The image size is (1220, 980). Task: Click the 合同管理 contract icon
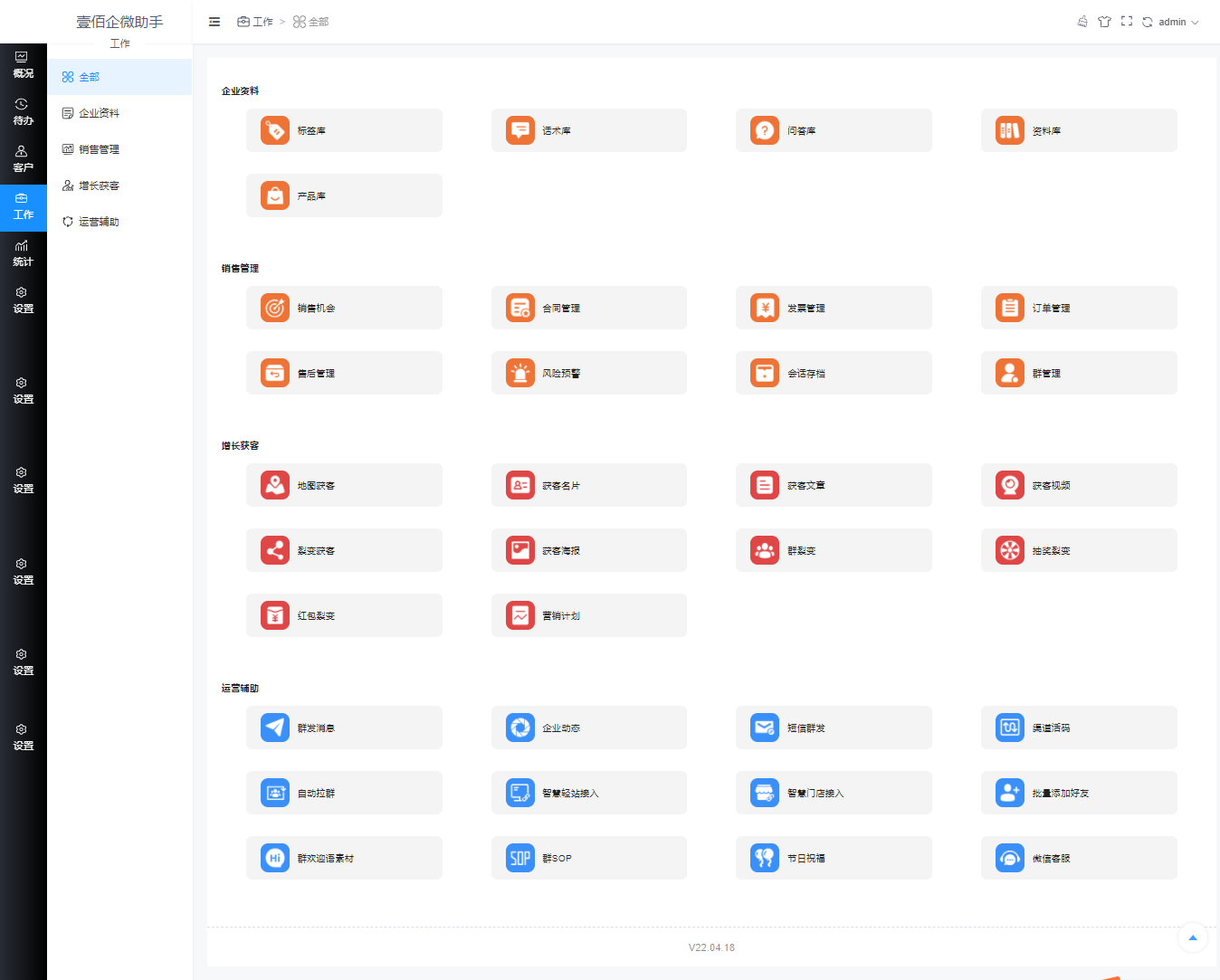pos(520,308)
